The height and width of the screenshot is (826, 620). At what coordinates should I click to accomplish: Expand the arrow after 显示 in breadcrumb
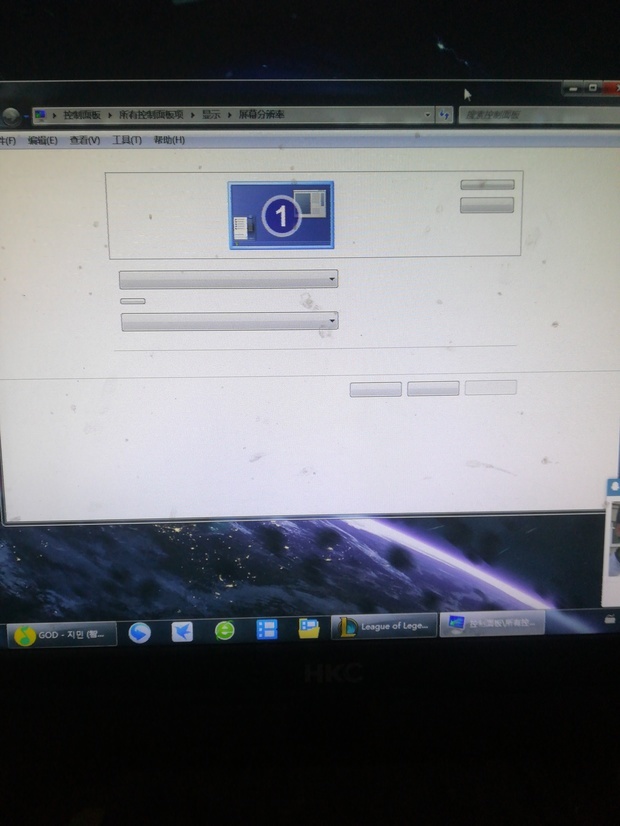click(230, 114)
